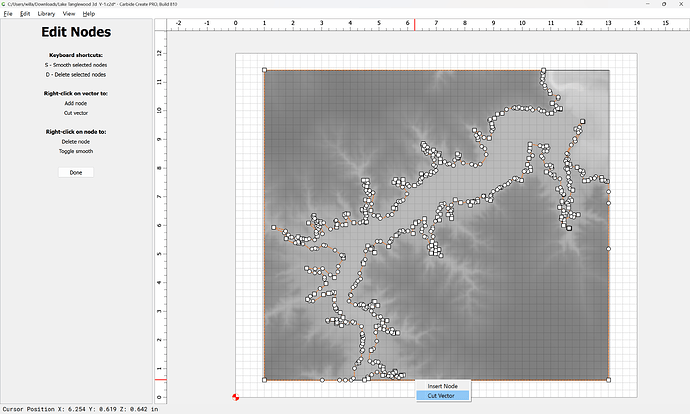Minimize the Carbide Create window
The width and height of the screenshot is (690, 414).
648,4
